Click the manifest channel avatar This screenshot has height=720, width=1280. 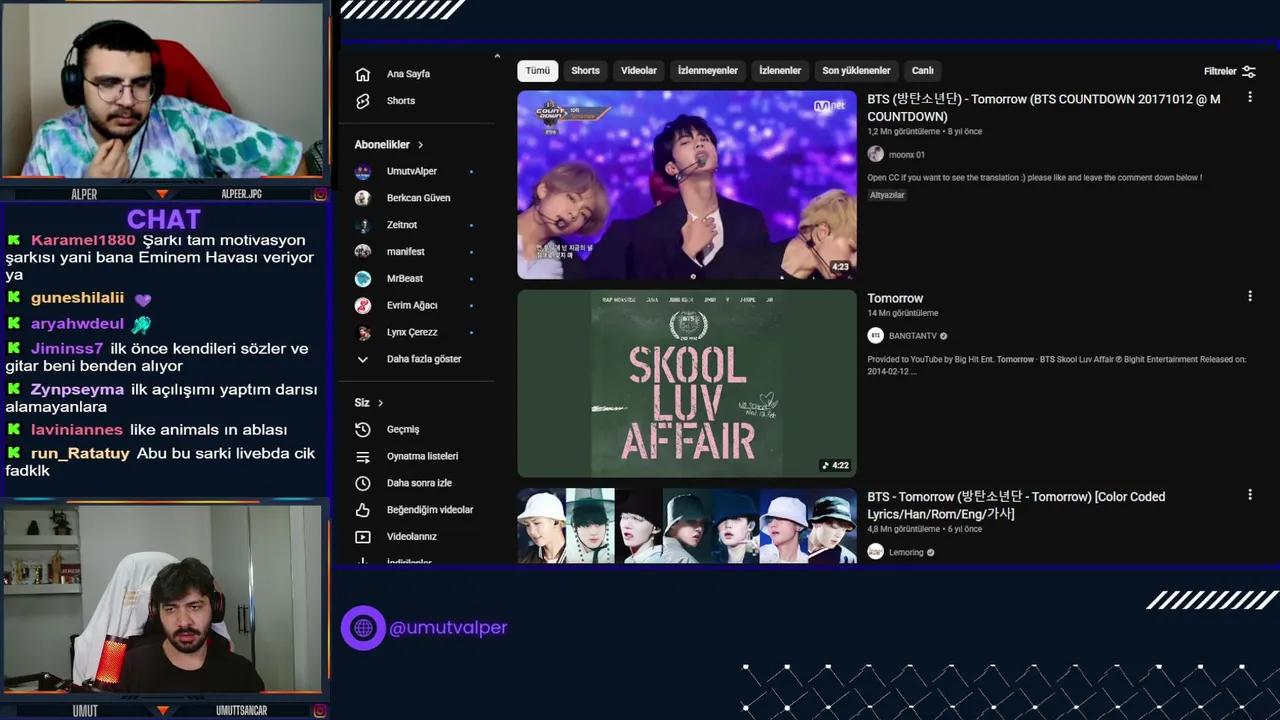click(363, 252)
